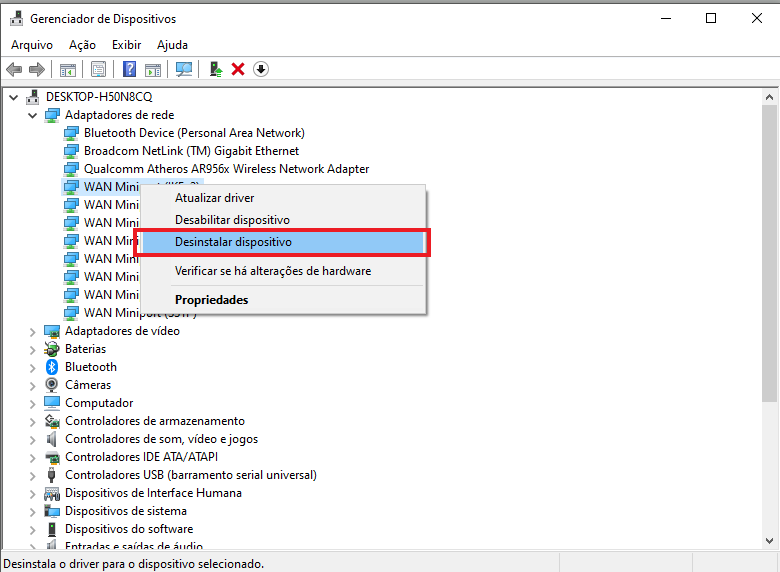Click the Controladores de armazenamento icon
The height and width of the screenshot is (572, 780).
click(x=52, y=421)
